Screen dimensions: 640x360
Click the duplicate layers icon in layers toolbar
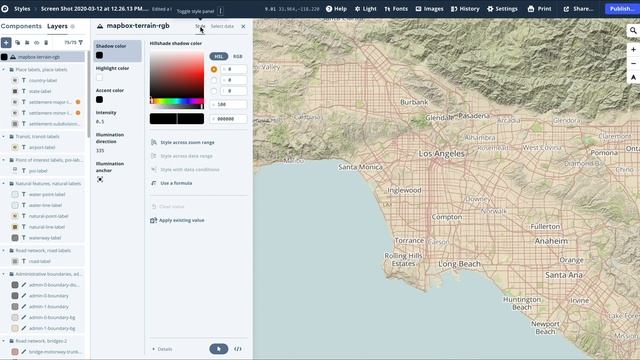click(x=18, y=42)
